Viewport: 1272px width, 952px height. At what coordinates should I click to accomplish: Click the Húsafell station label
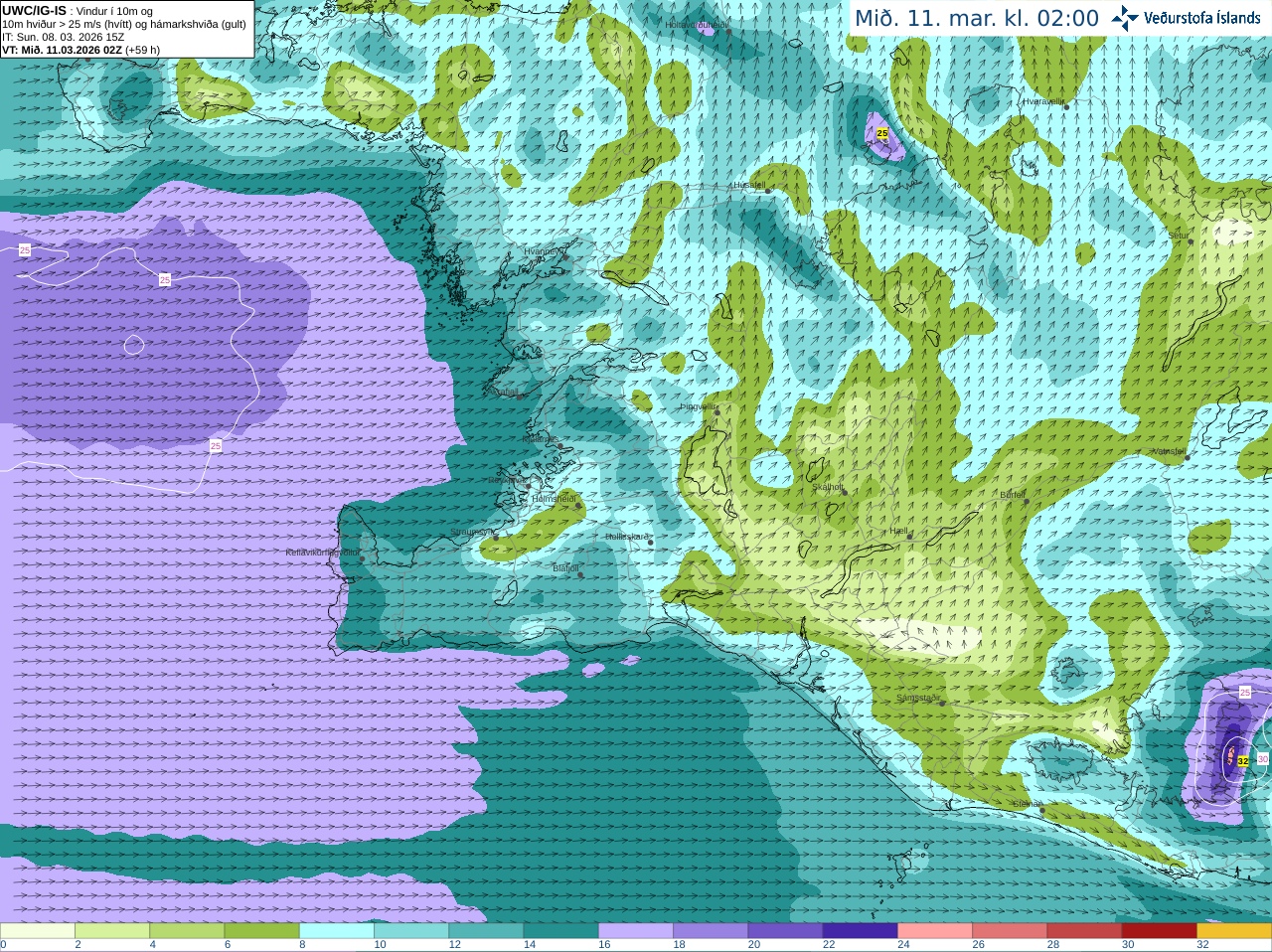coord(749,185)
